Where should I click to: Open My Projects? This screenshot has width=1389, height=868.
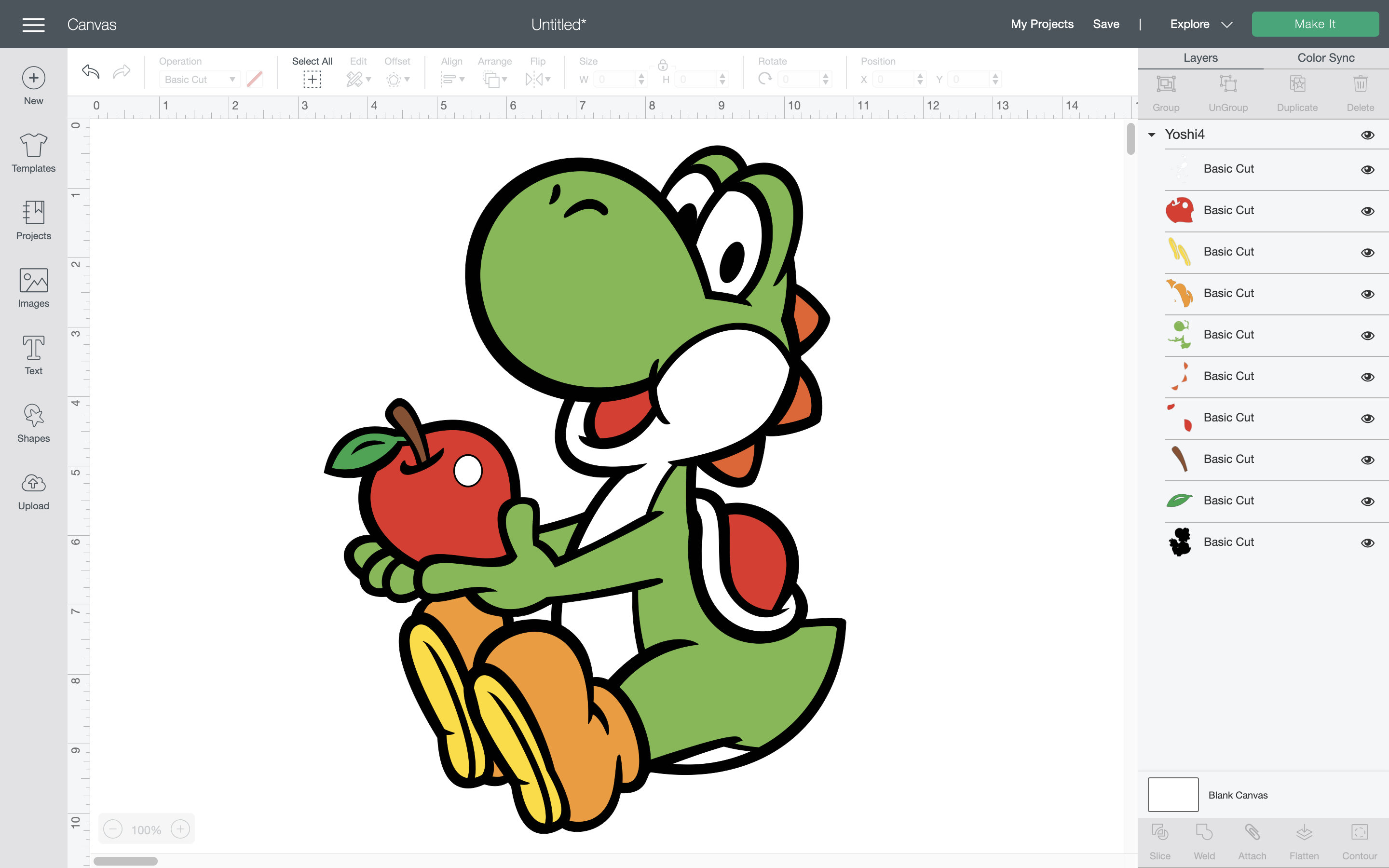click(1042, 24)
